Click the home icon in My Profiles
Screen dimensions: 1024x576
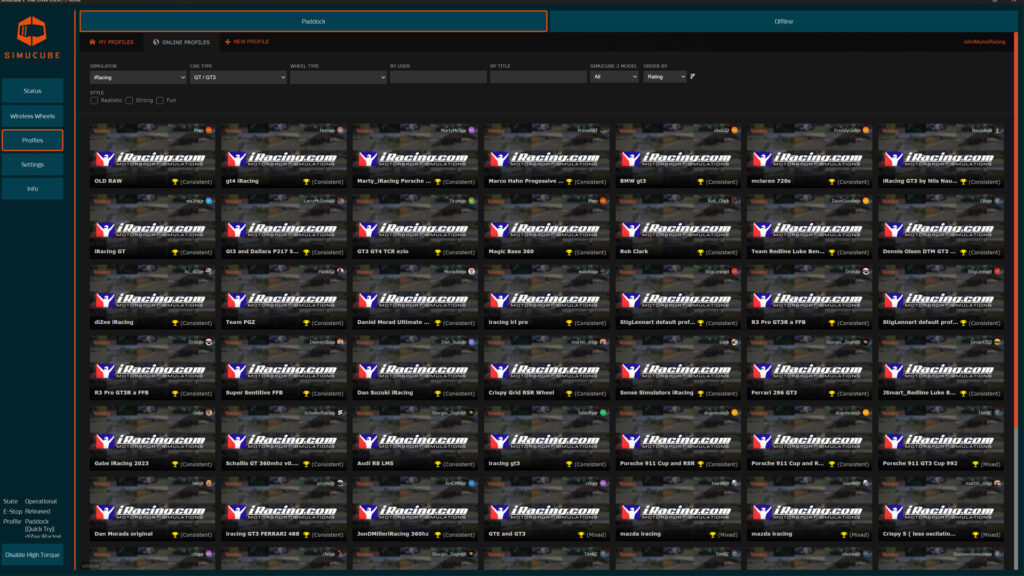[x=93, y=42]
